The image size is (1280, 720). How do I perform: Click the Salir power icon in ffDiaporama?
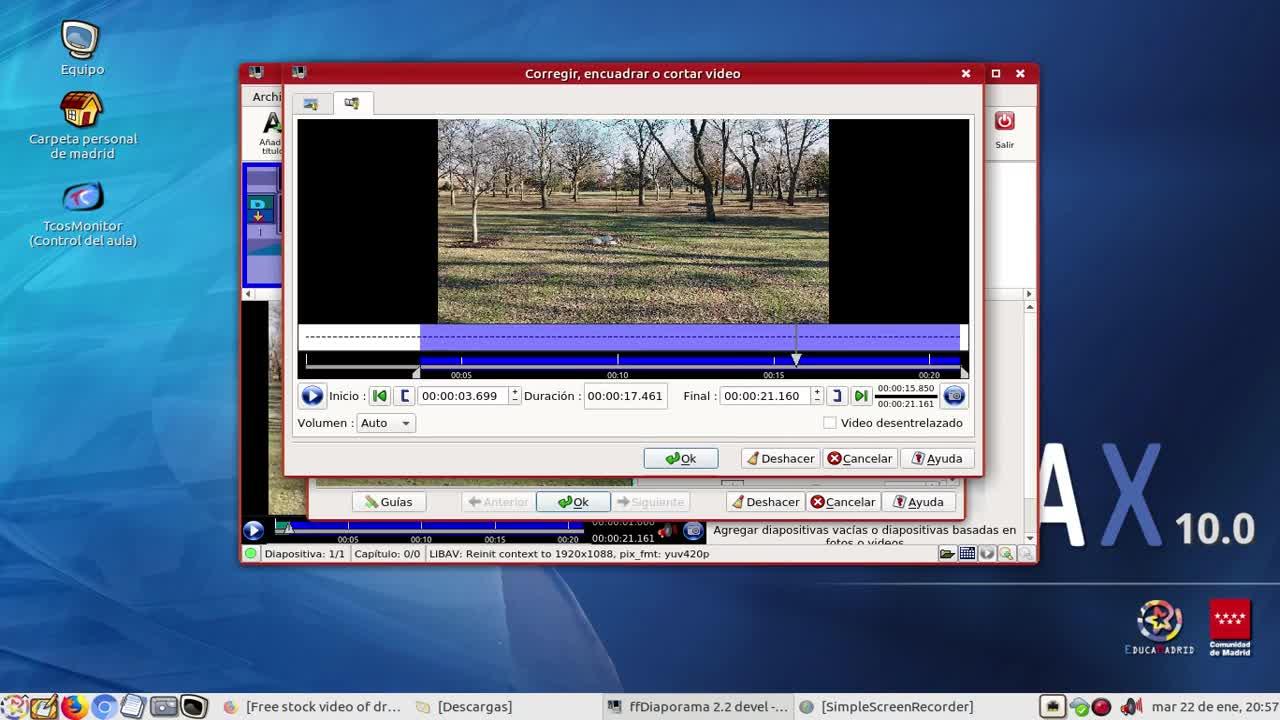tap(1005, 122)
